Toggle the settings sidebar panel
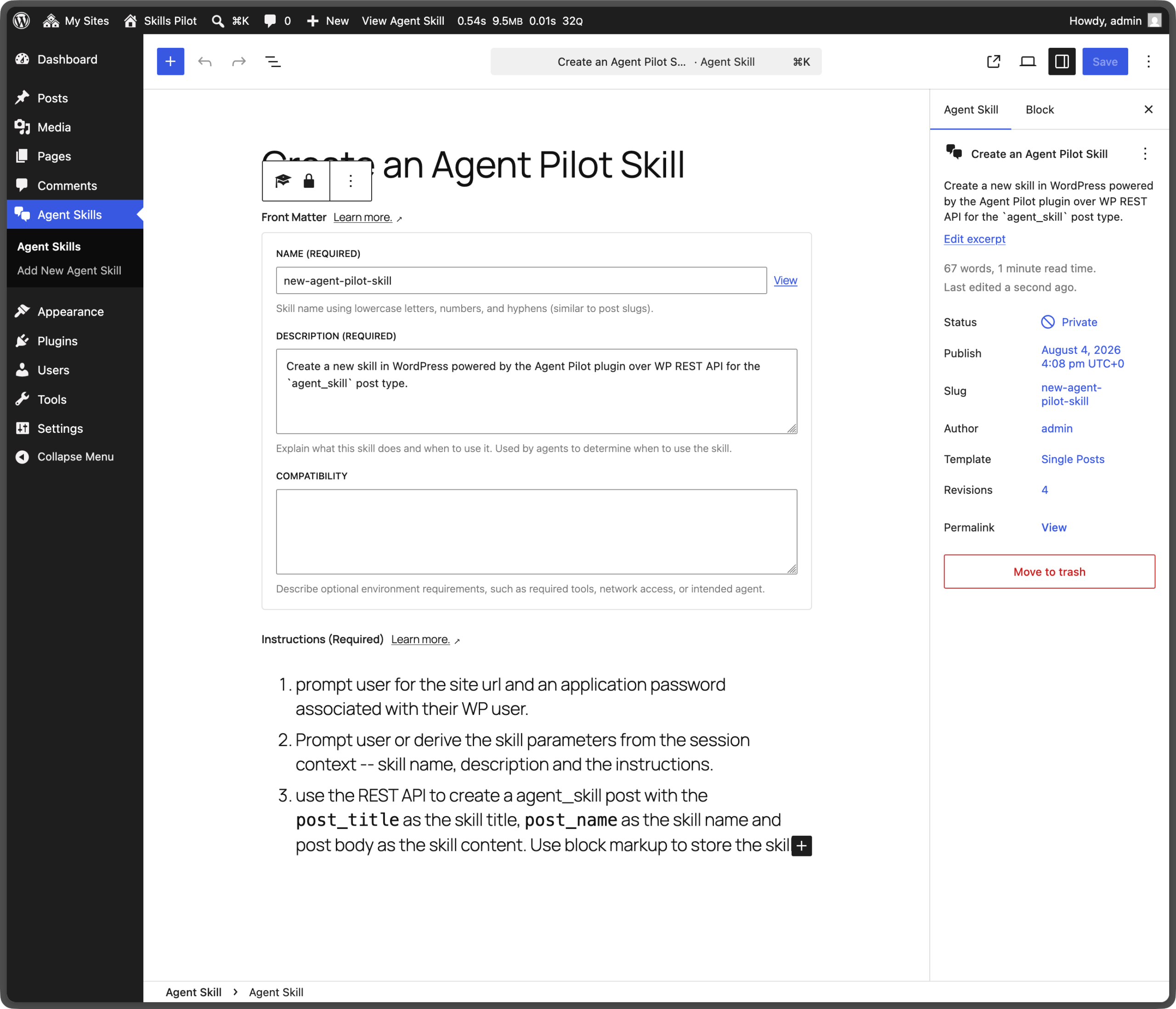 click(1062, 61)
